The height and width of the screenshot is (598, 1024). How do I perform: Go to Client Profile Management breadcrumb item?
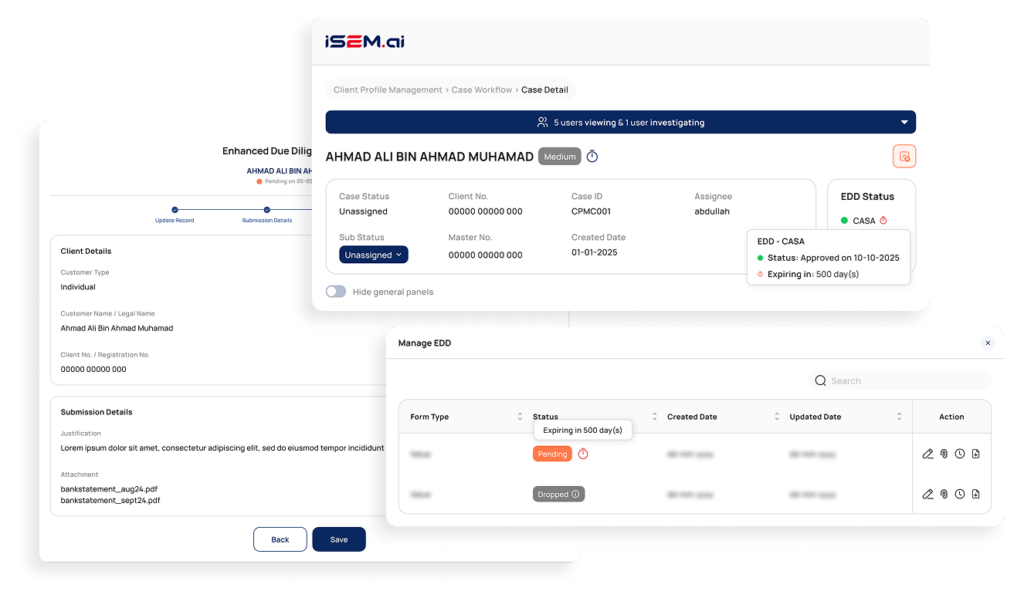386,89
